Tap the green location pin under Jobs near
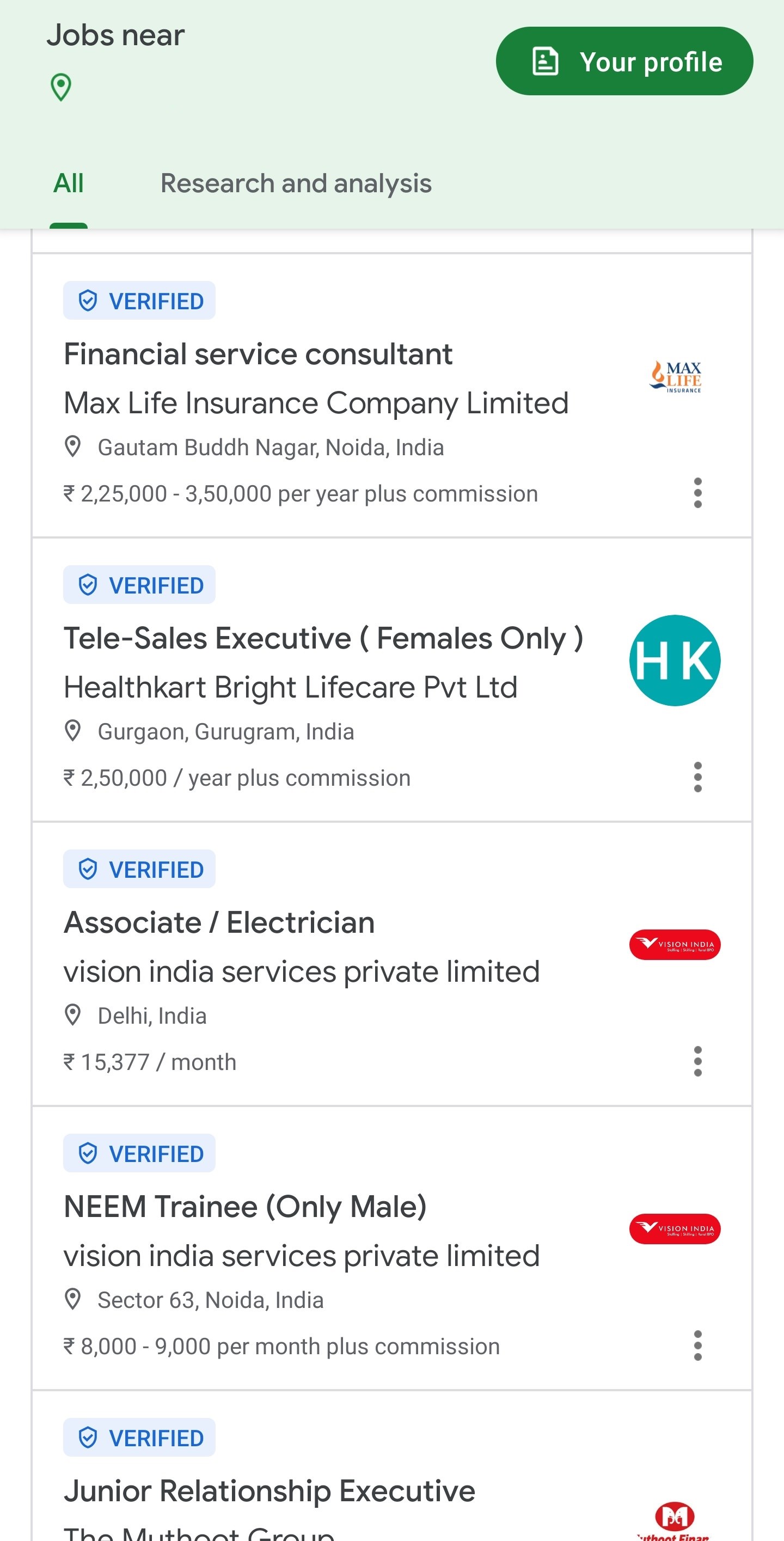784x1541 pixels. 60,87
